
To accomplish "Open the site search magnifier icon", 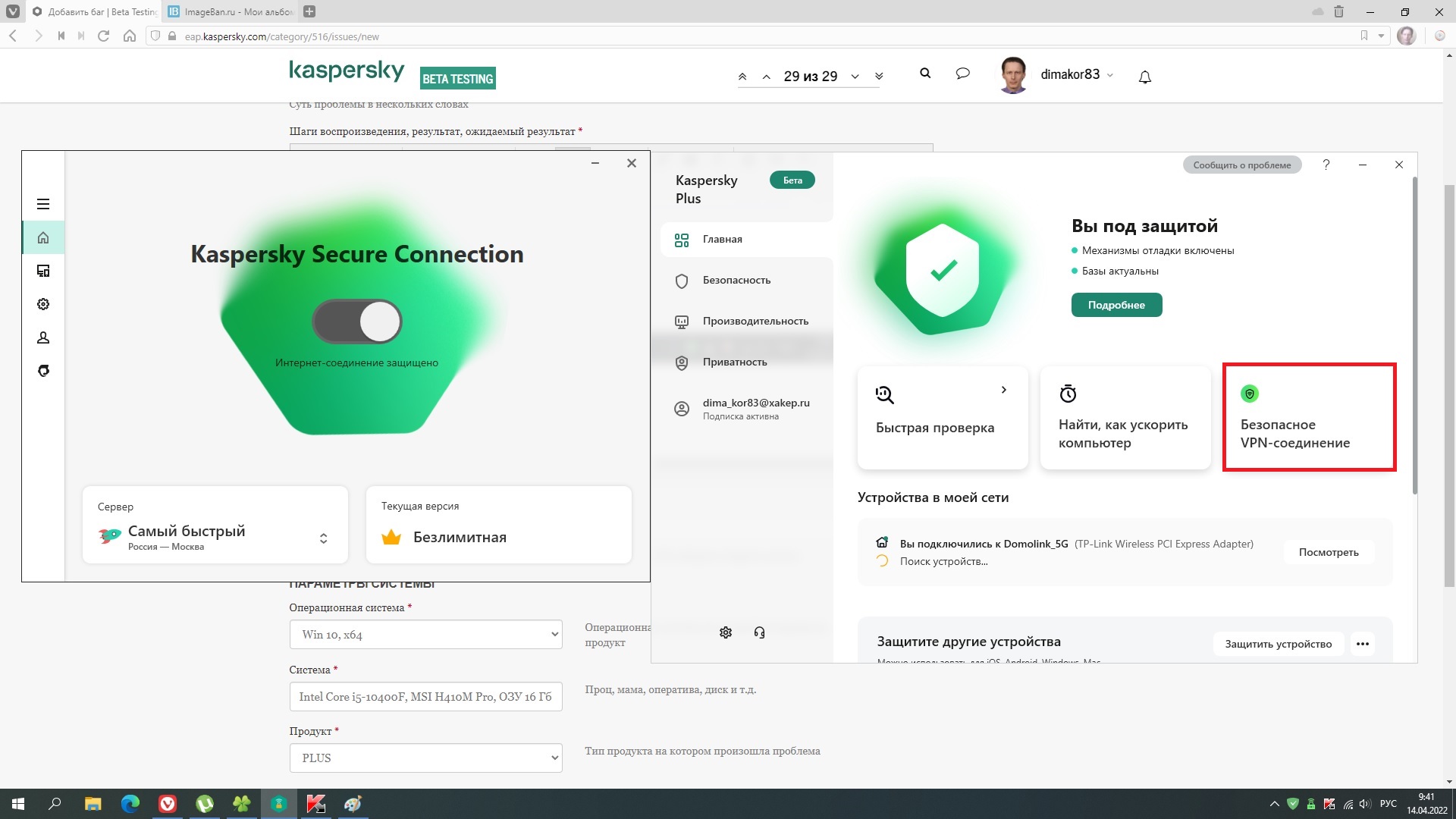I will point(925,74).
